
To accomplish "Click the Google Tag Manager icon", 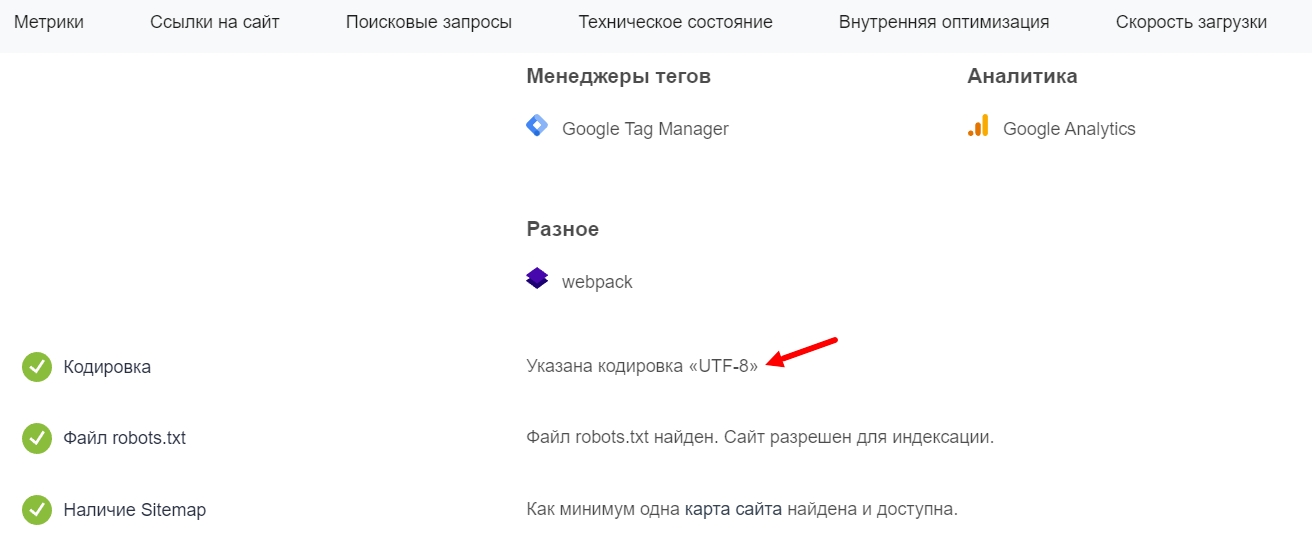I will 537,126.
